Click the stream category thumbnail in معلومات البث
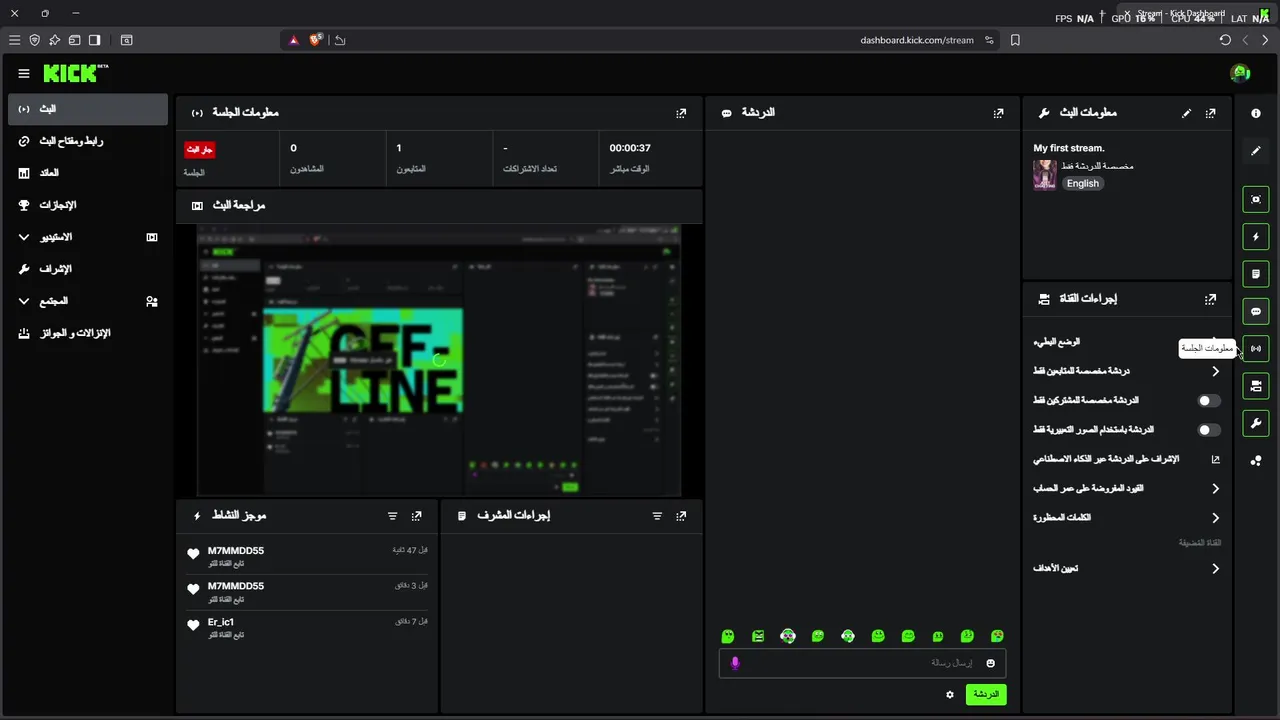Viewport: 1280px width, 720px height. click(1045, 175)
